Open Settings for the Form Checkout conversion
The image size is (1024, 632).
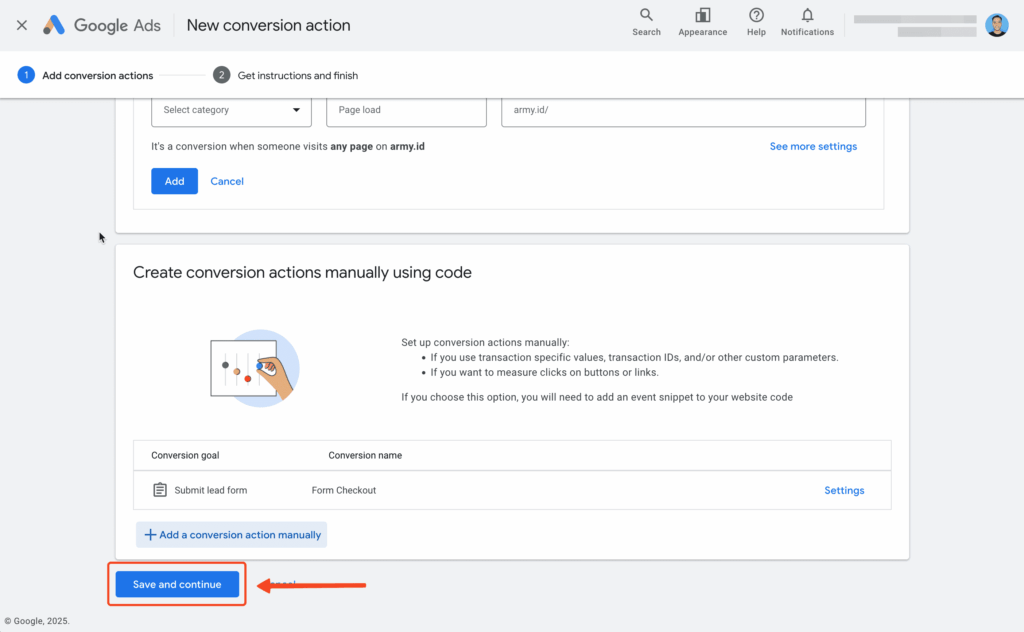coord(843,490)
